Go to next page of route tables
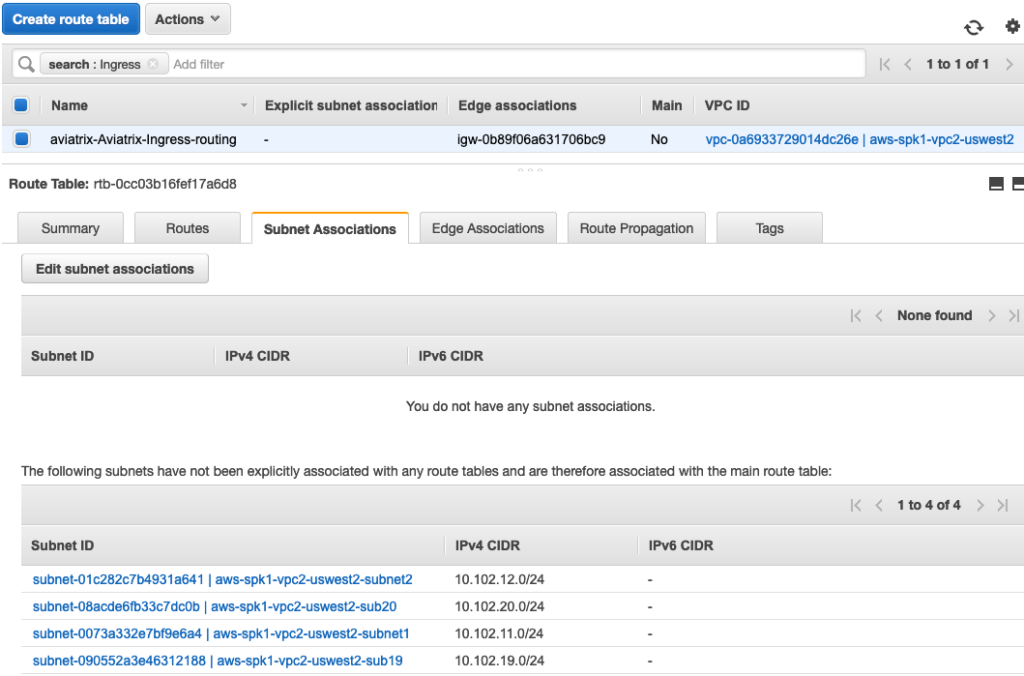This screenshot has width=1024, height=676. (1009, 64)
